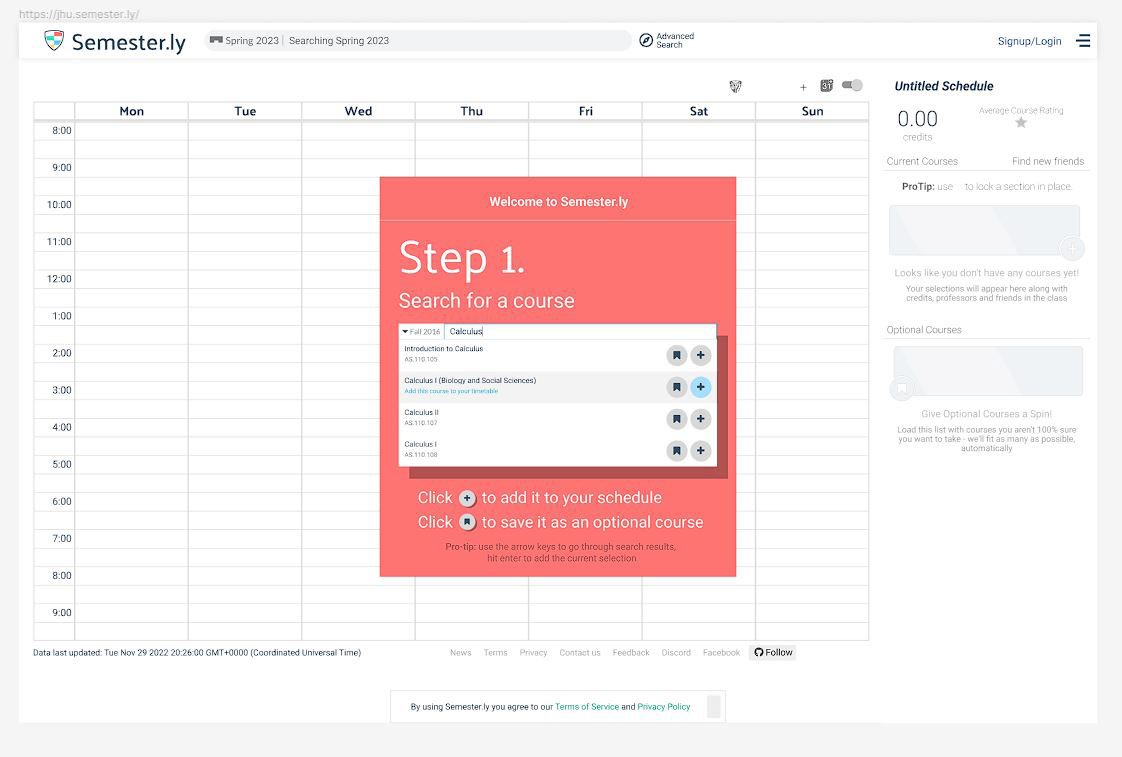Click the plus icon above the calendar
The width and height of the screenshot is (1122, 757).
click(803, 87)
